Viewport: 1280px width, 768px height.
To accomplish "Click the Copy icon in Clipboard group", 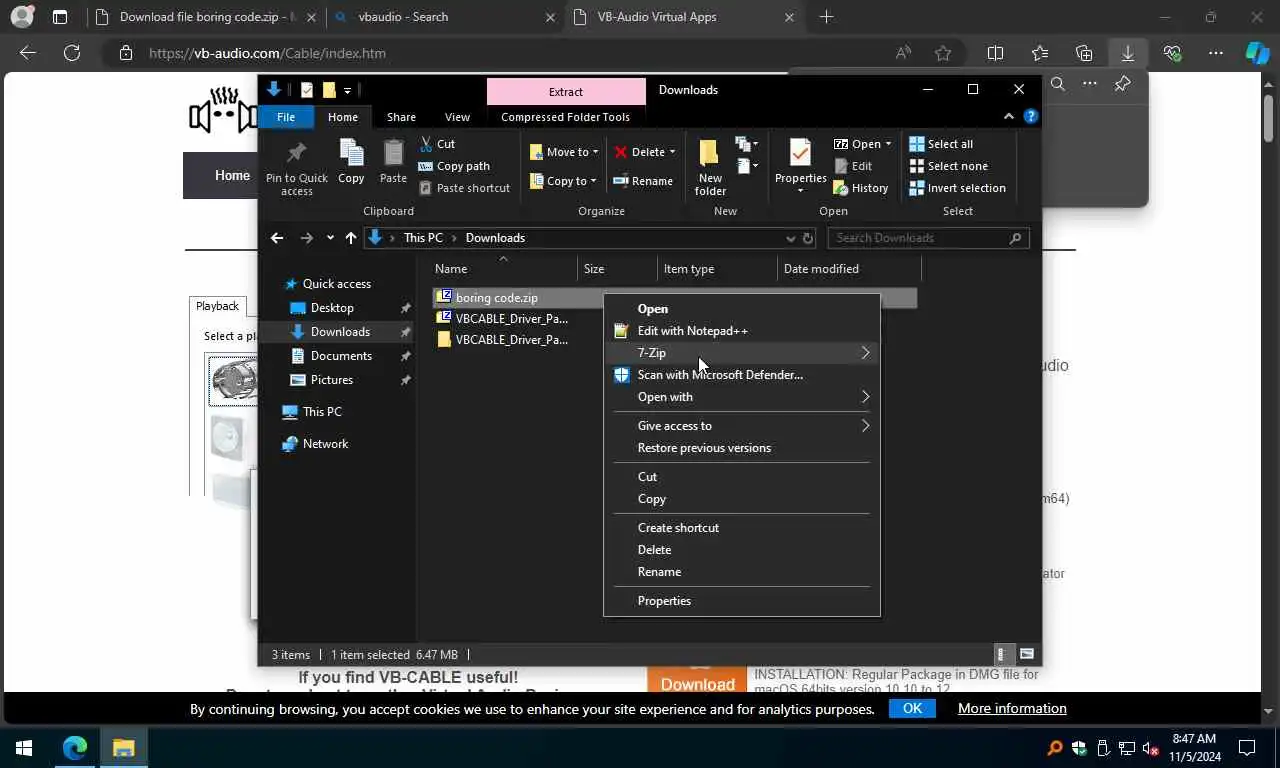I will point(351,153).
